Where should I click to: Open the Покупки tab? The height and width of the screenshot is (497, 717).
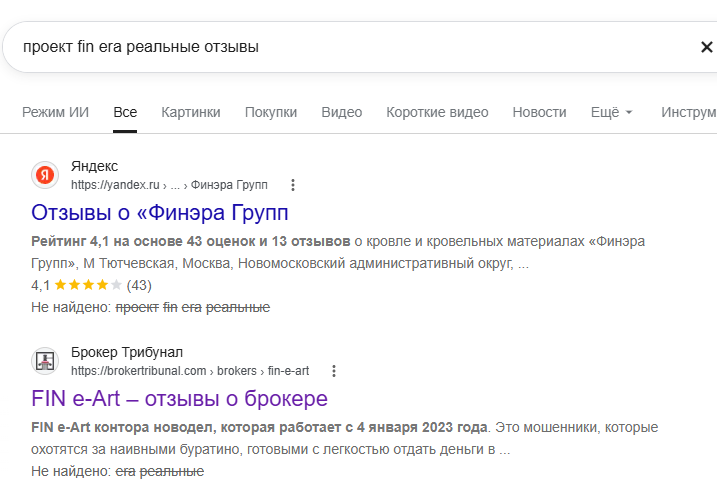coord(271,112)
